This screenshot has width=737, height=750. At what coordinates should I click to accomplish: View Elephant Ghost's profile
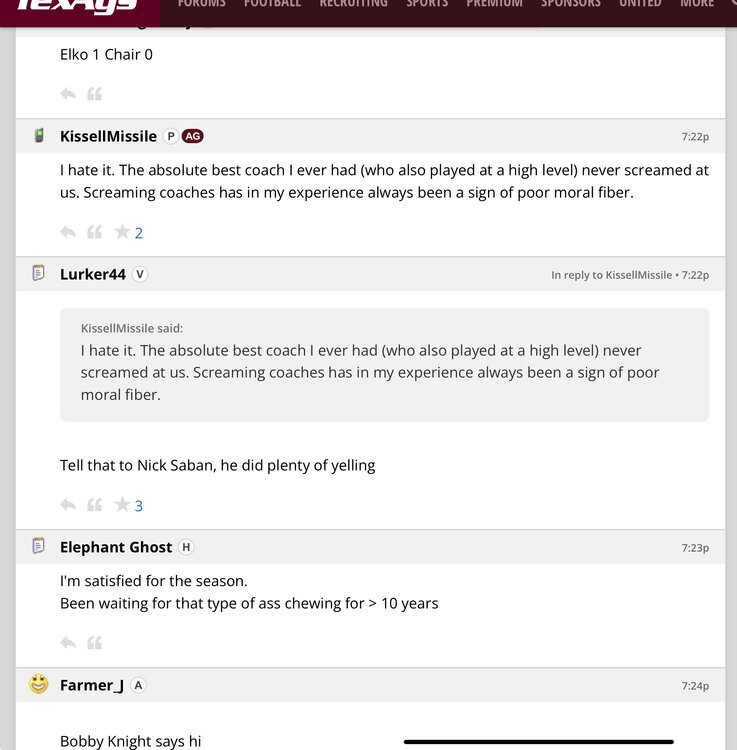(x=116, y=547)
